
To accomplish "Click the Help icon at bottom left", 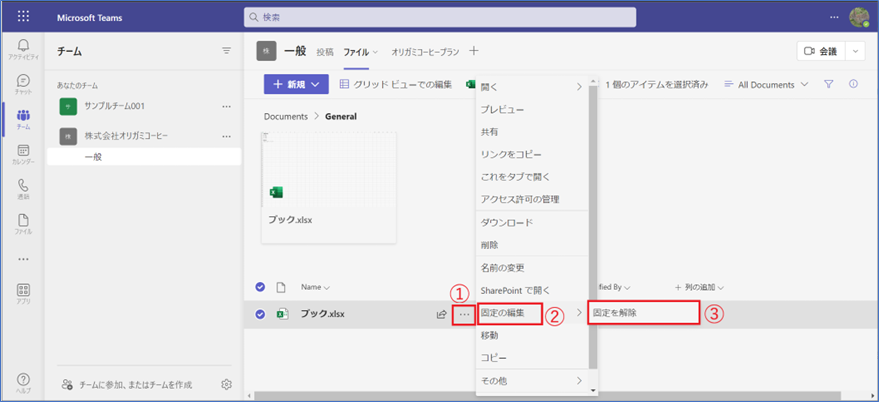I will point(23,382).
